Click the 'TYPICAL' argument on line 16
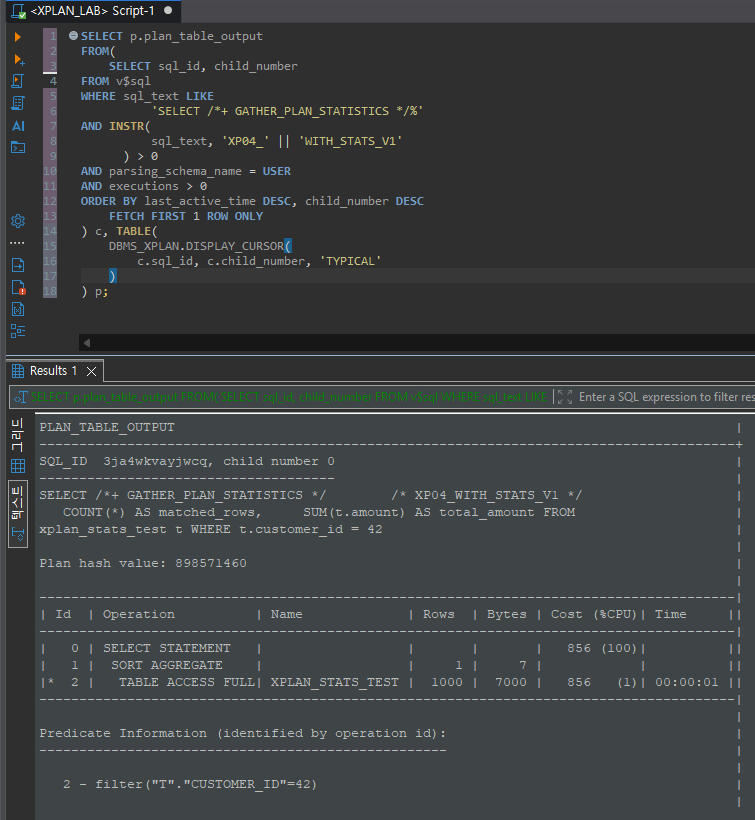This screenshot has height=820, width=755. [x=350, y=261]
